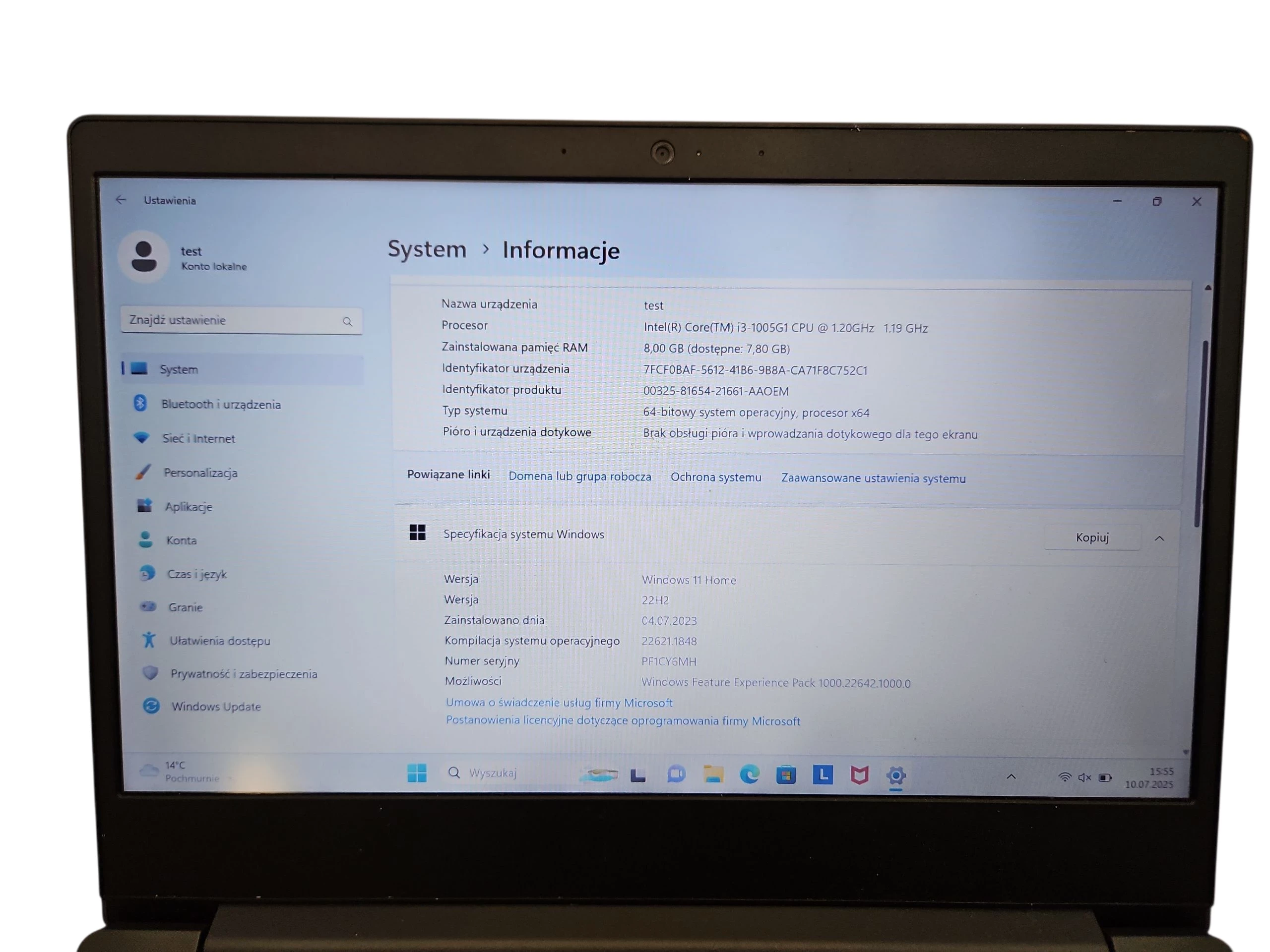Image resolution: width=1270 pixels, height=952 pixels.
Task: Show hidden tray icons chevron
Action: 1011,776
